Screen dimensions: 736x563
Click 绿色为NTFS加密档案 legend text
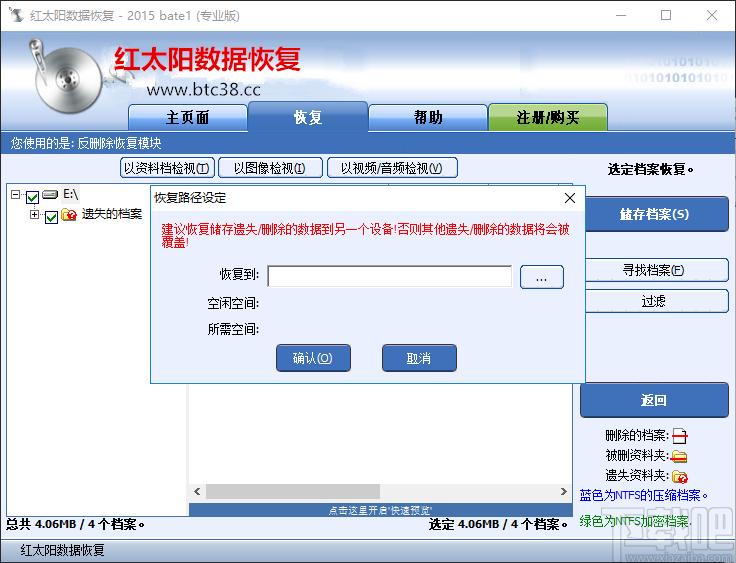pos(635,521)
